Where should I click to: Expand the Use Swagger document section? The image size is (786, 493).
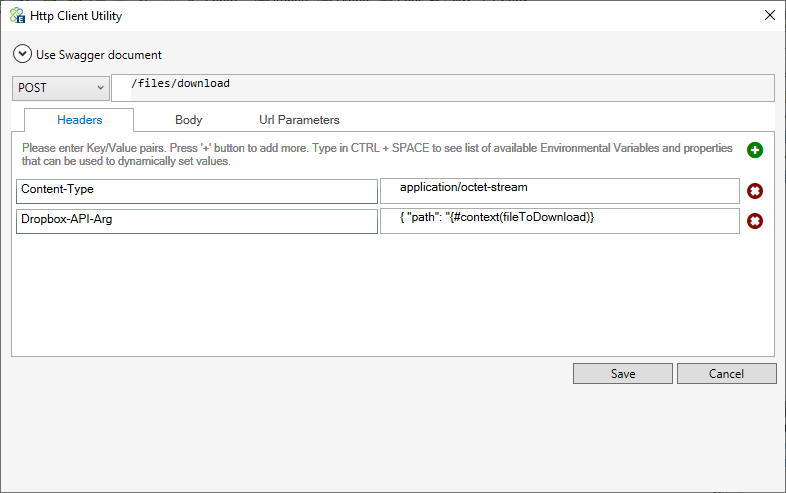23,54
